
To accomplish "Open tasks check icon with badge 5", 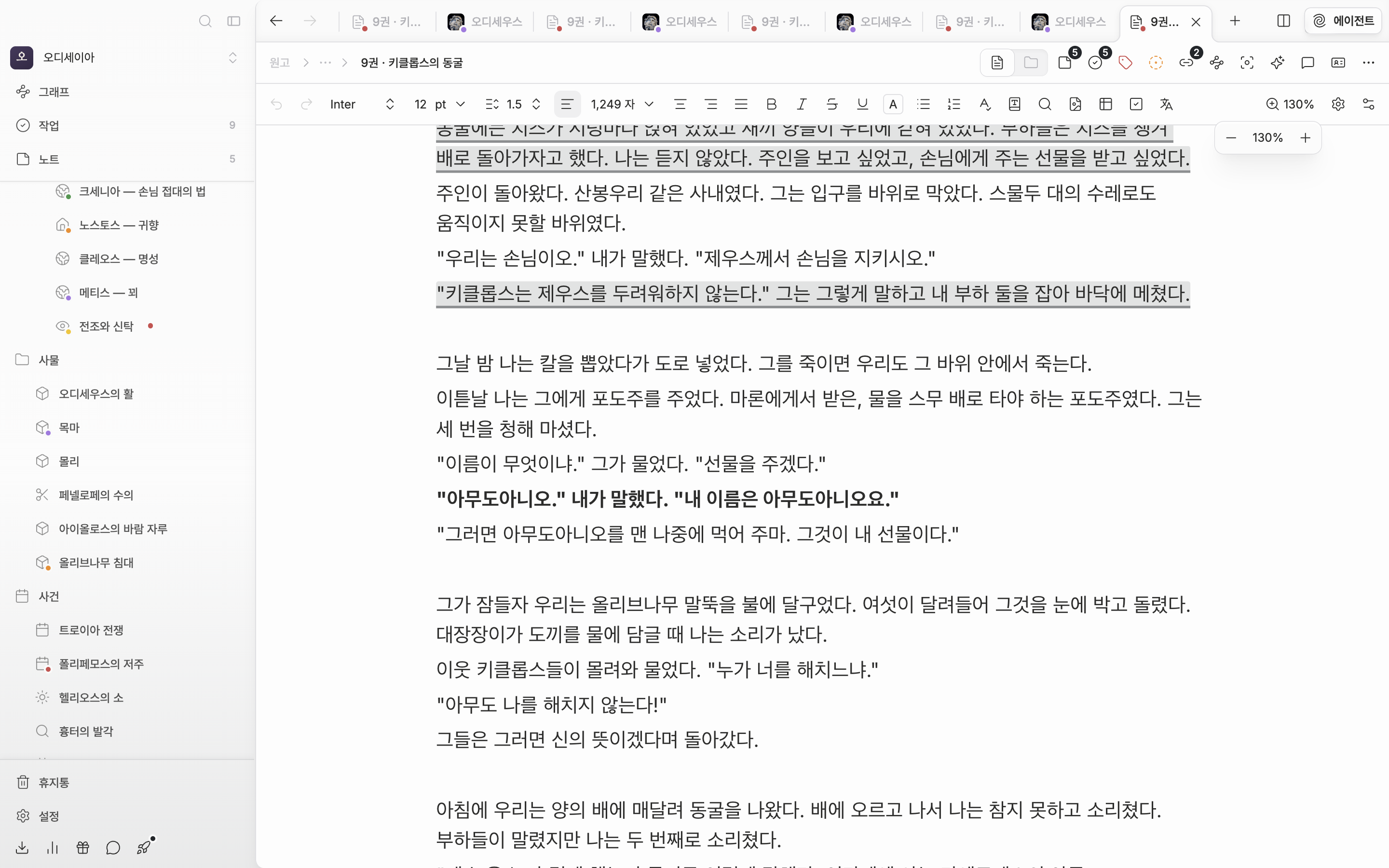I will pyautogui.click(x=1095, y=63).
